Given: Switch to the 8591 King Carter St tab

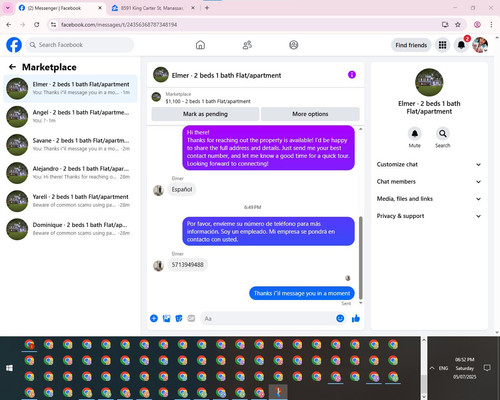Looking at the screenshot, I should tap(153, 8).
